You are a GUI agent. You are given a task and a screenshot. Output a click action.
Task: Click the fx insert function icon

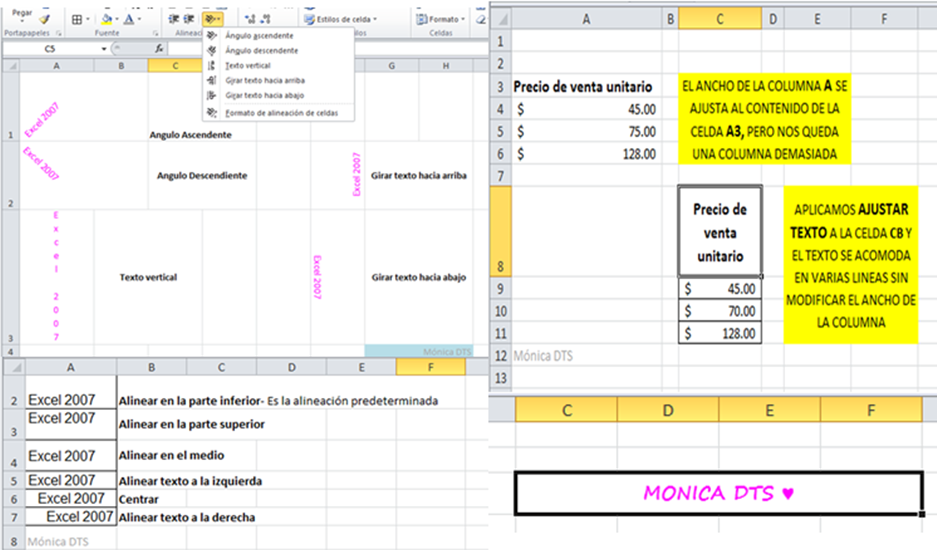coord(159,48)
